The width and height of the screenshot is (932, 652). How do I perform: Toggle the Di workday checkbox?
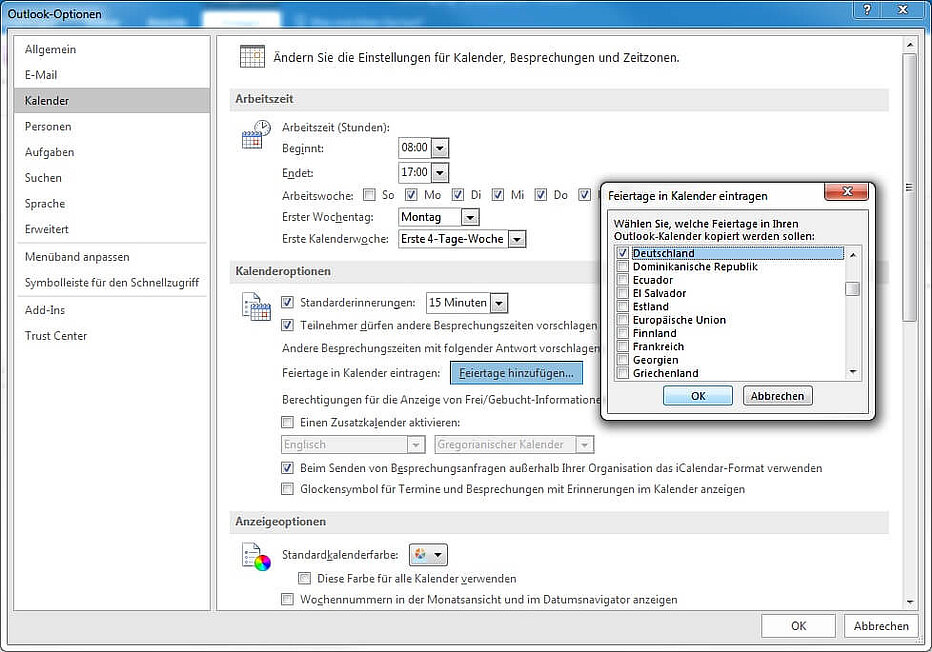(x=458, y=194)
